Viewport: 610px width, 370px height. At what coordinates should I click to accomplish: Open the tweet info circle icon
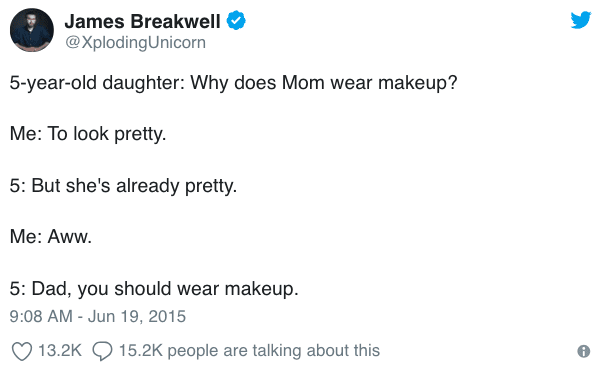(x=584, y=351)
